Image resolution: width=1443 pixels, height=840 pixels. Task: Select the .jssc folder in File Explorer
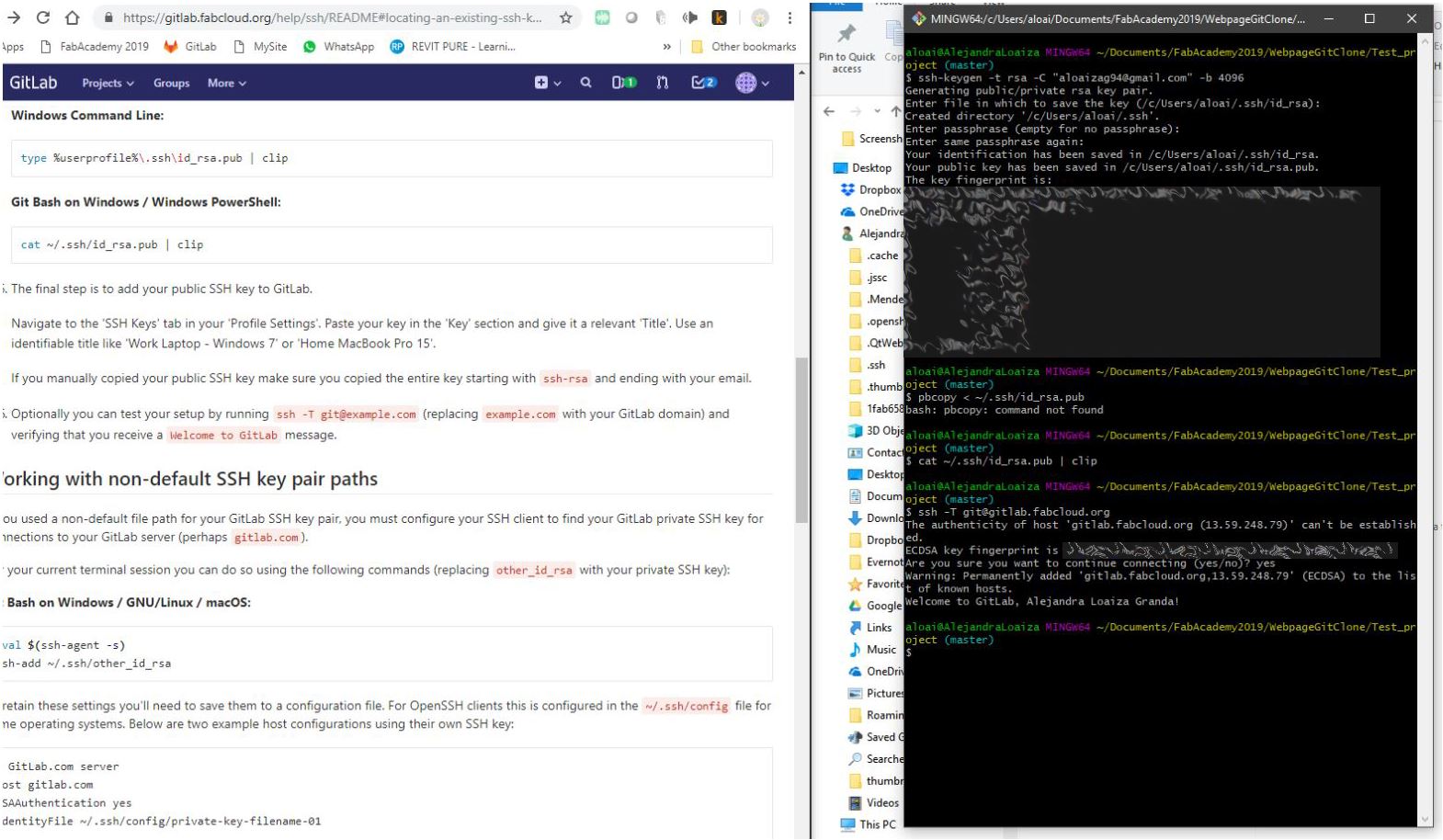tap(869, 278)
